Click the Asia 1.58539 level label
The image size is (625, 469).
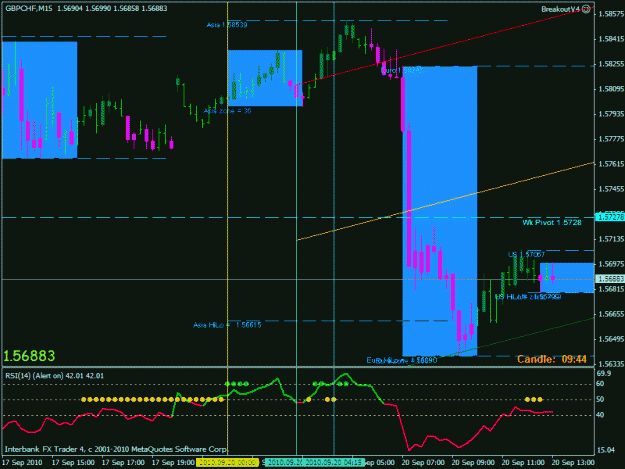tap(227, 25)
